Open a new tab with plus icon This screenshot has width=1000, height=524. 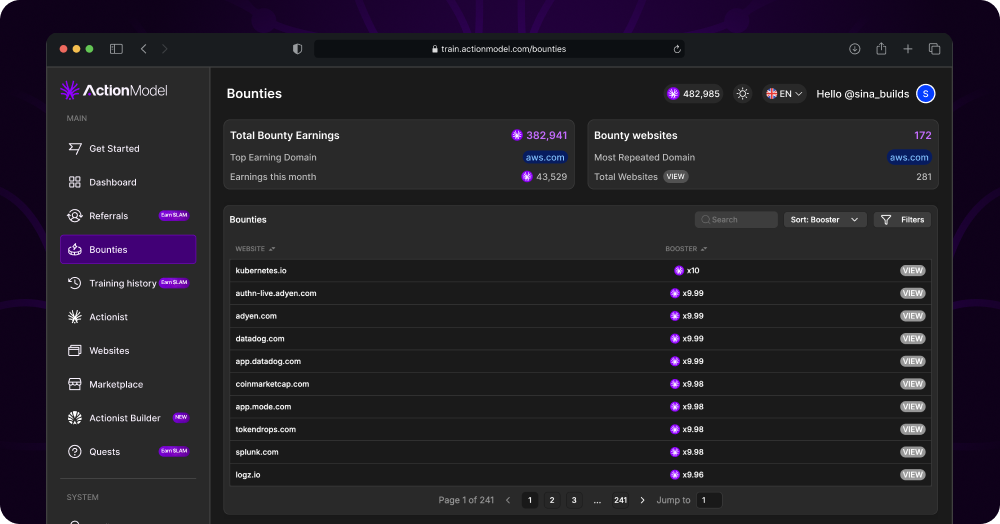[x=908, y=49]
